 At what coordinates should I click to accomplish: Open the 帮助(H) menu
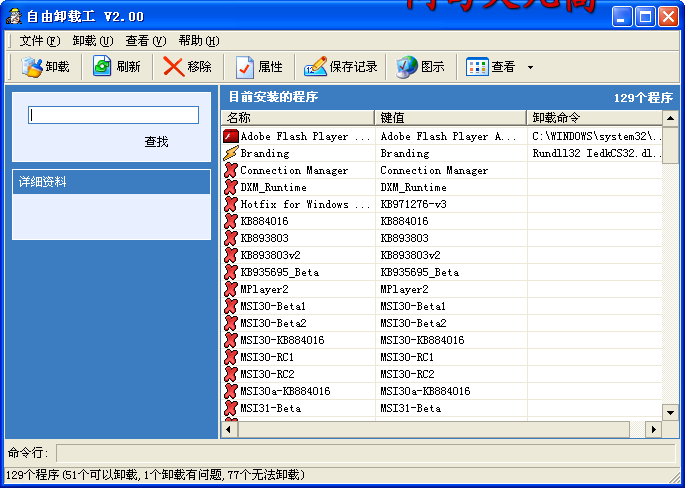pos(198,41)
